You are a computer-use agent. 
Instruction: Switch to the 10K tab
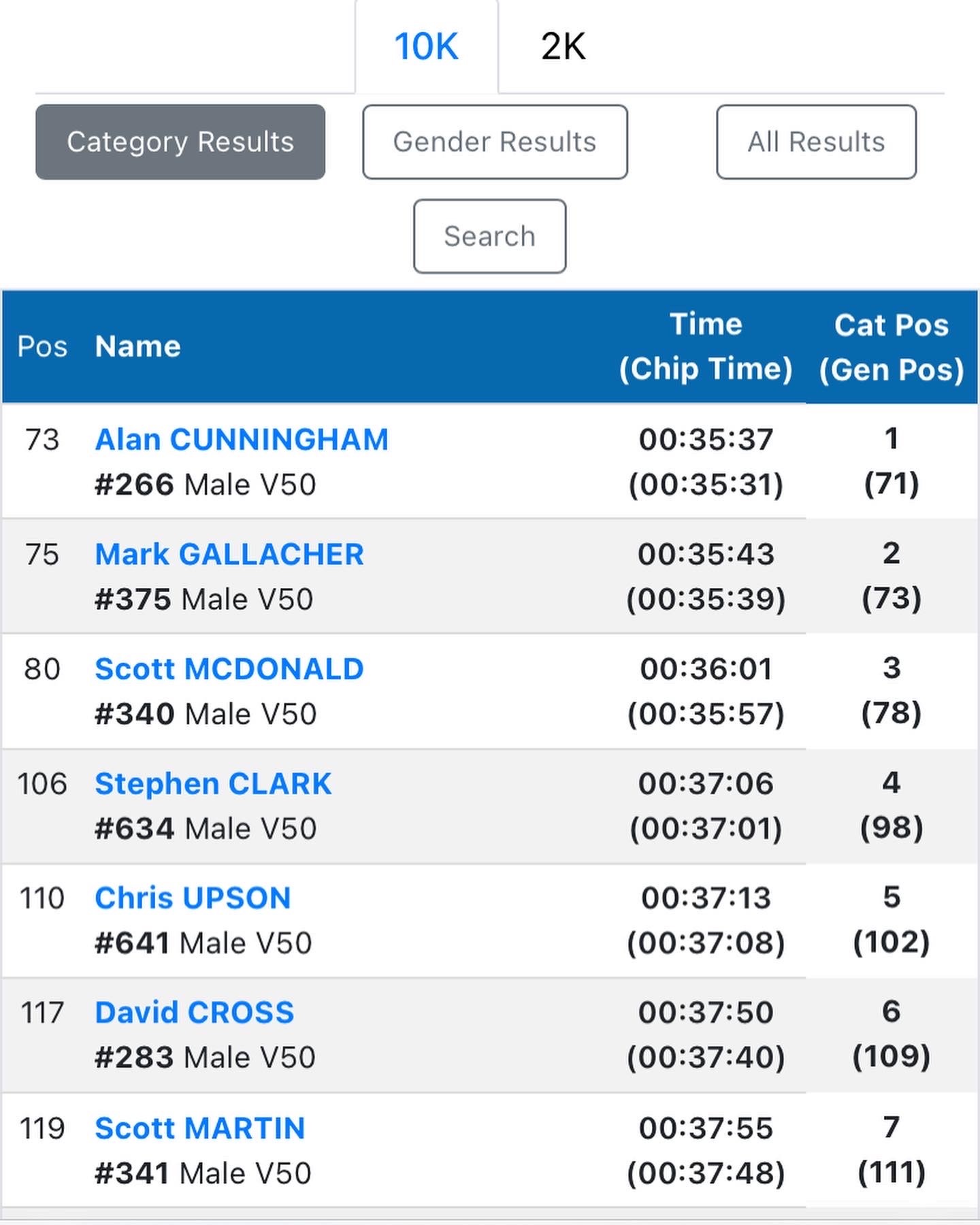(426, 47)
